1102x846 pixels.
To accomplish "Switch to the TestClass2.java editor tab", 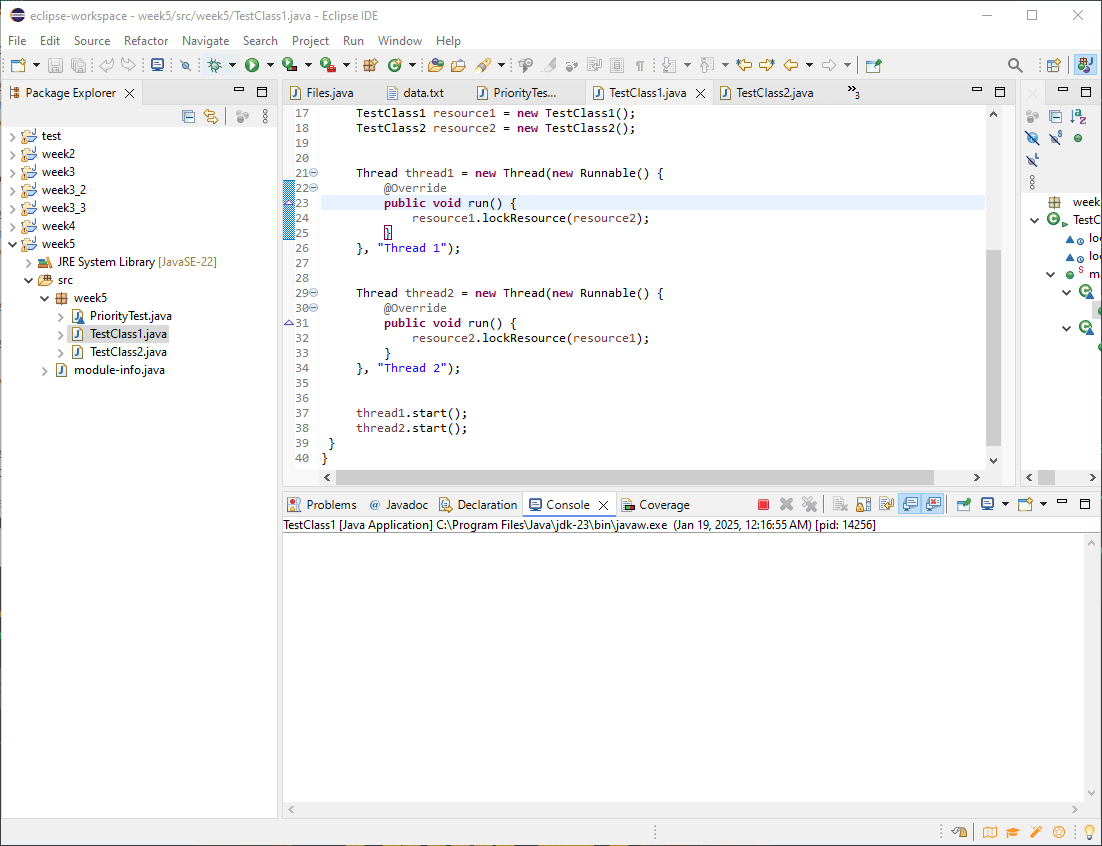I will click(x=774, y=93).
